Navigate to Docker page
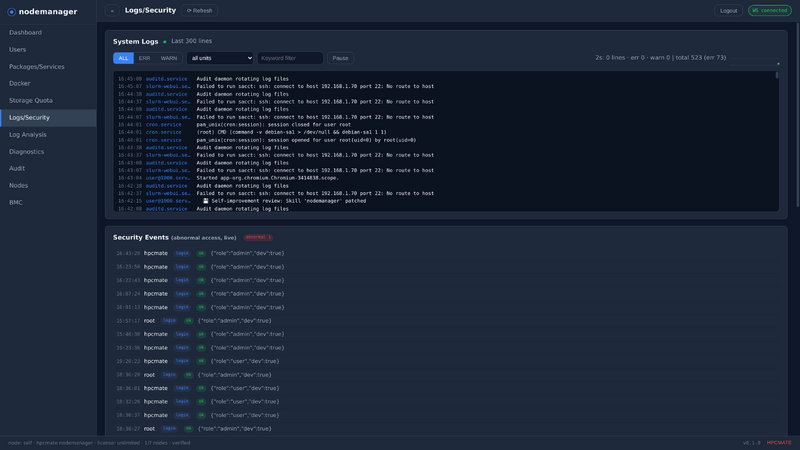This screenshot has height=450, width=800. coord(48,84)
